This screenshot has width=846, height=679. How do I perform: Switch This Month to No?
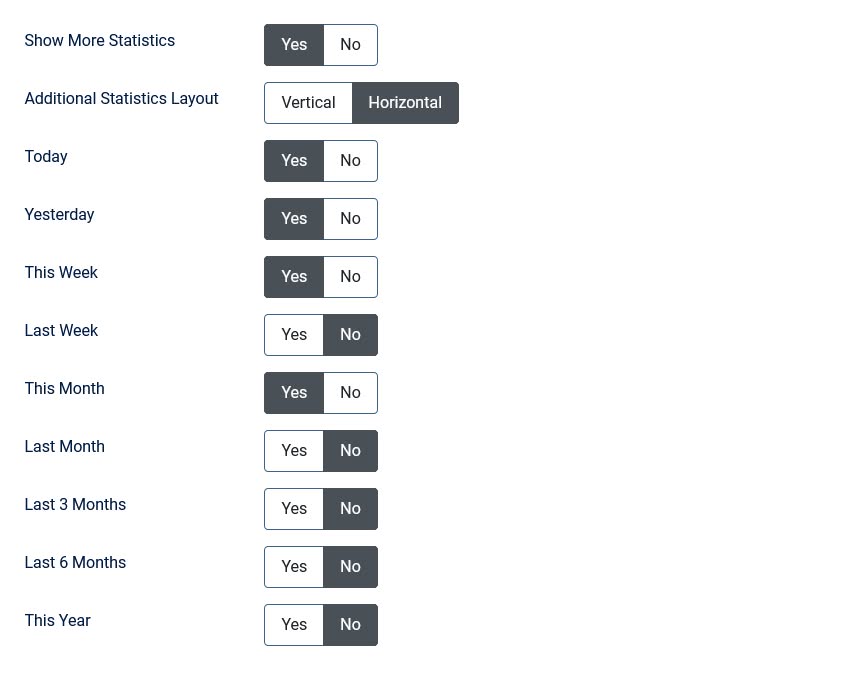[x=350, y=393]
